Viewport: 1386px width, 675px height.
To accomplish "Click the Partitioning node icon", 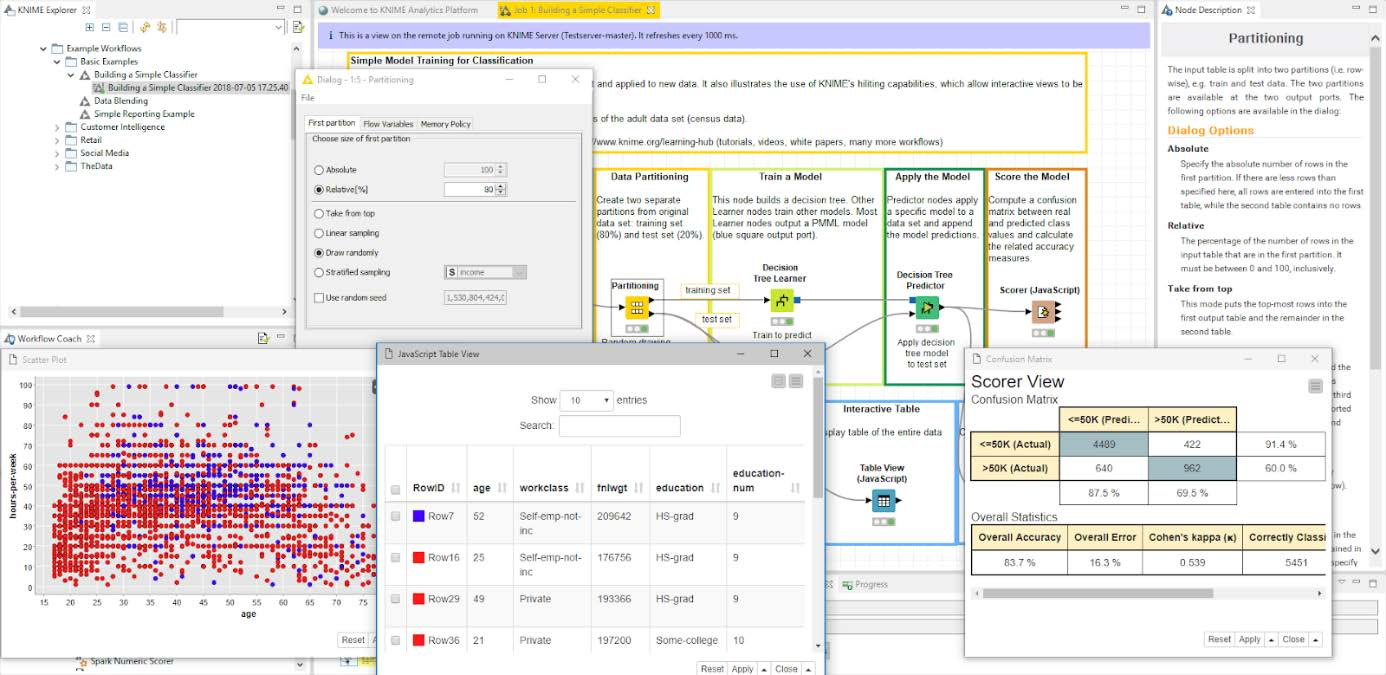I will point(637,308).
